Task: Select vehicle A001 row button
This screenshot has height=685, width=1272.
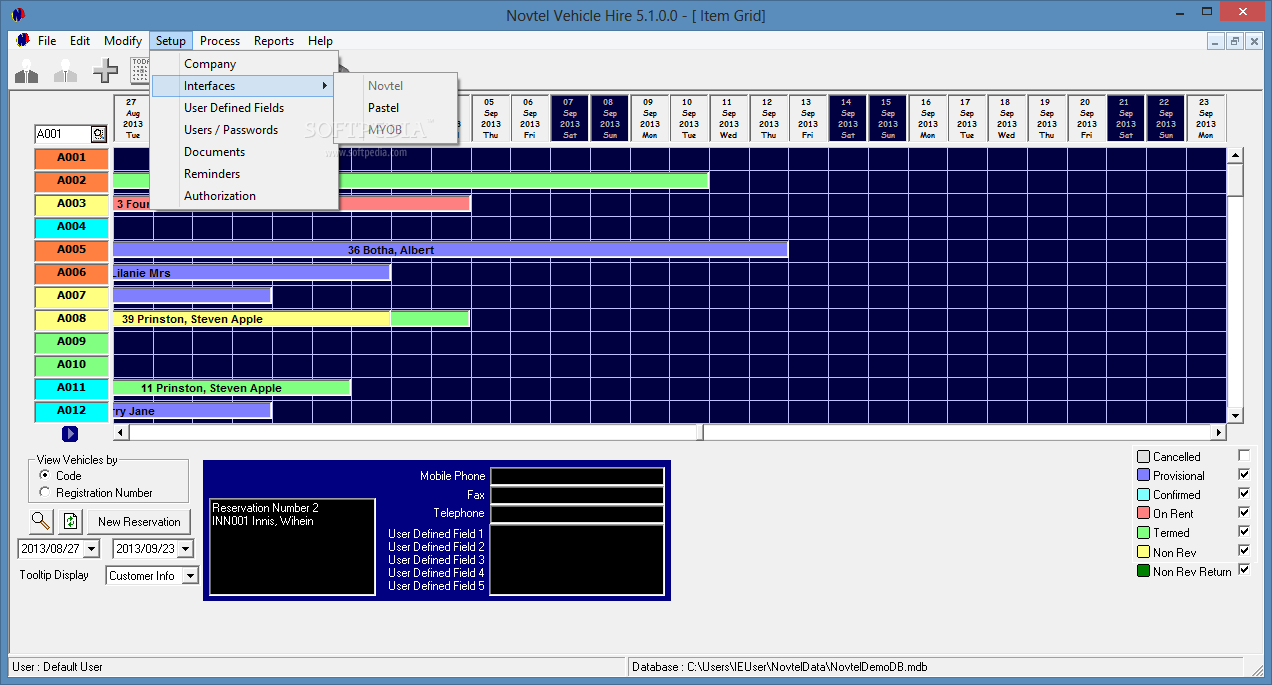Action: click(71, 158)
